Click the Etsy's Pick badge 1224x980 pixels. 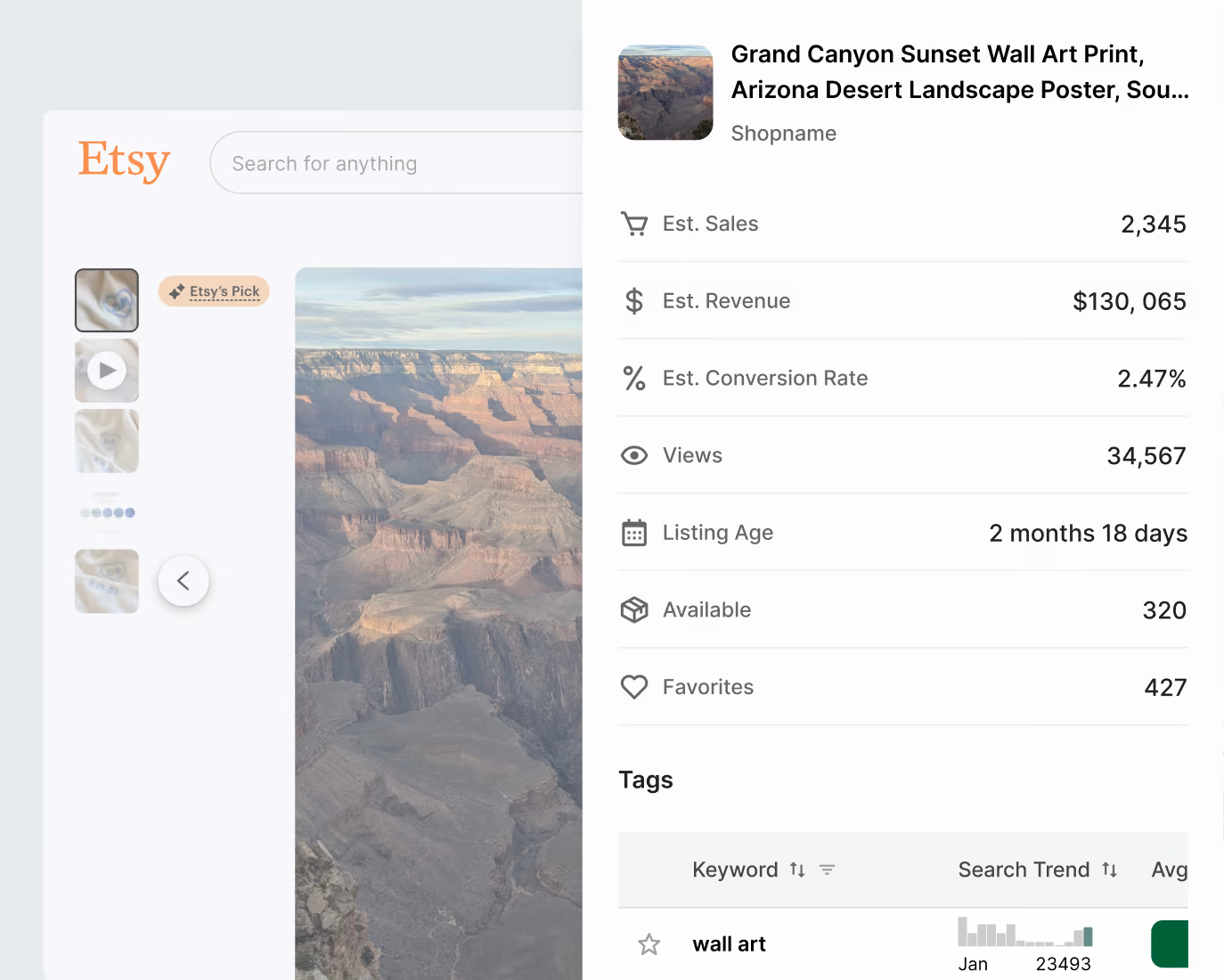(214, 291)
